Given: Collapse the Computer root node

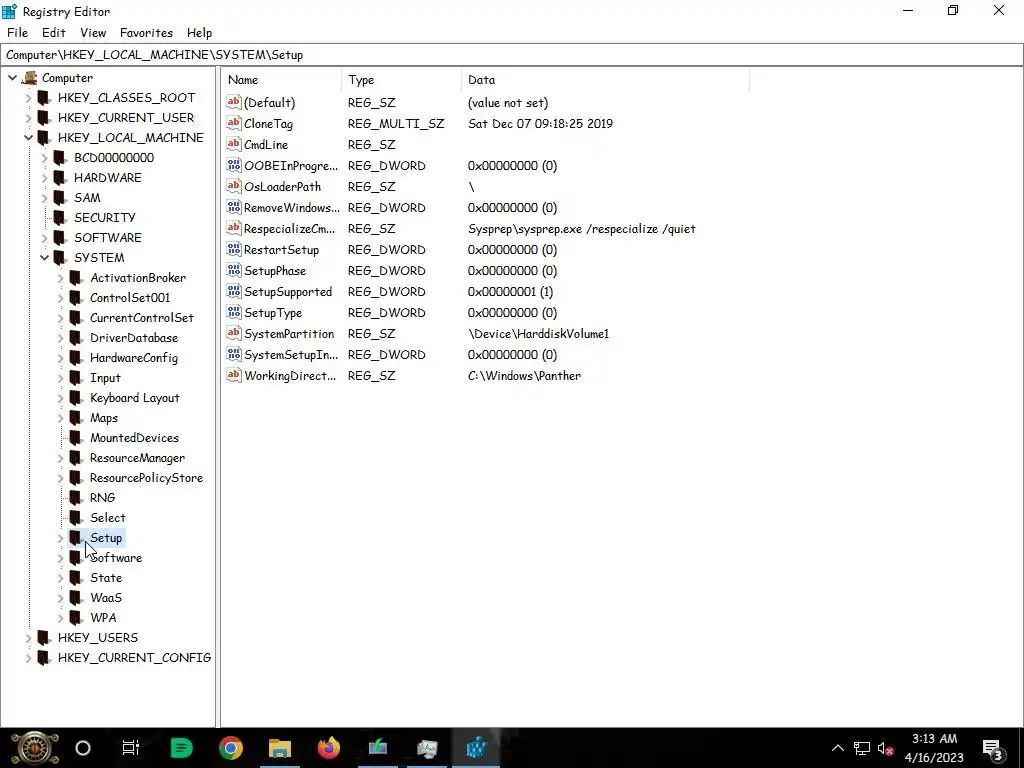Looking at the screenshot, I should [x=12, y=78].
